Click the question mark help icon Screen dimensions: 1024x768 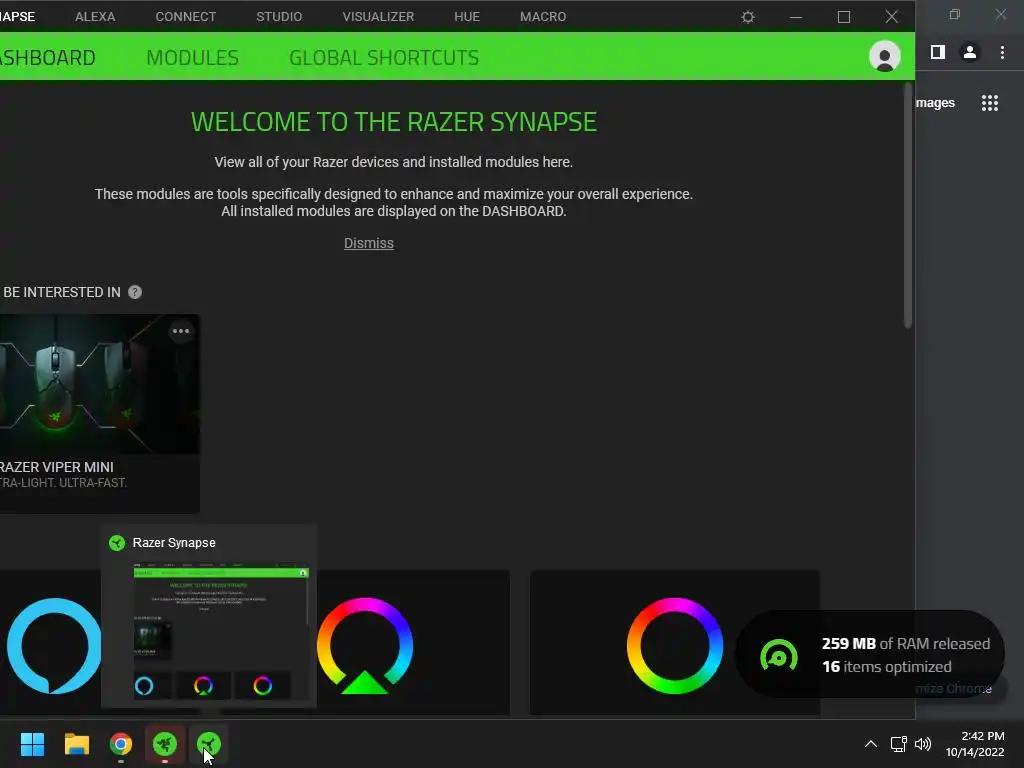(x=135, y=292)
